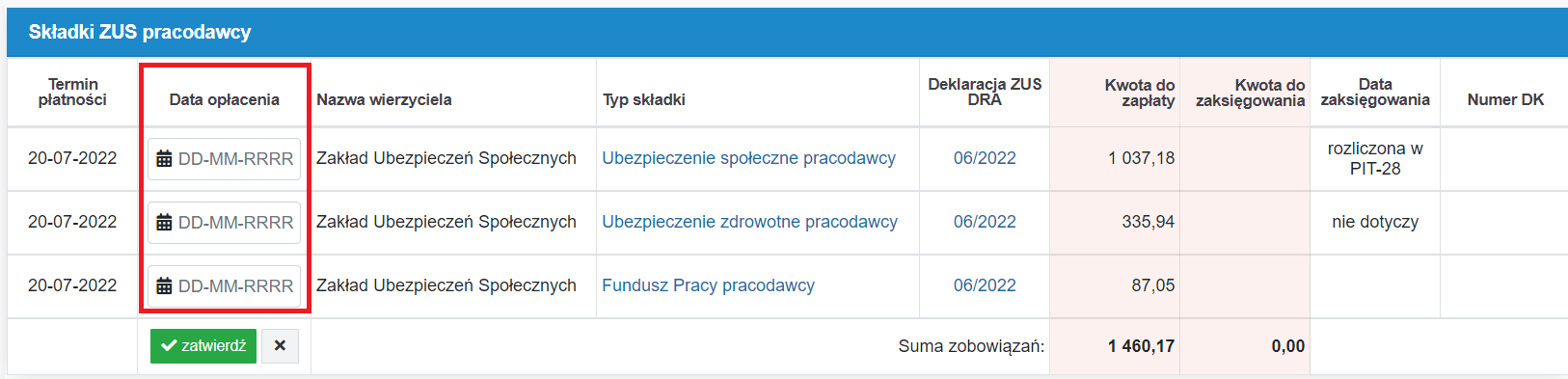The height and width of the screenshot is (379, 1568).
Task: Focus payment date field for Fundusz Pracy
Action: click(224, 286)
